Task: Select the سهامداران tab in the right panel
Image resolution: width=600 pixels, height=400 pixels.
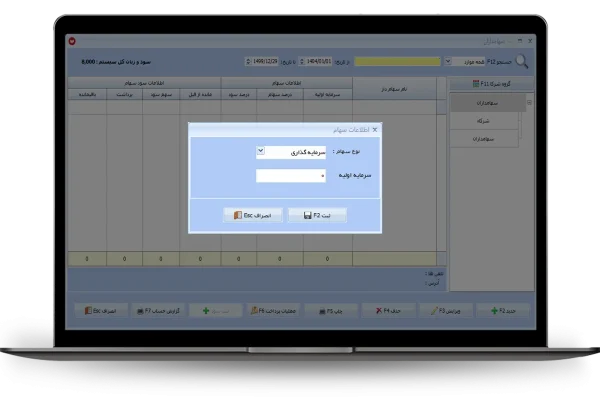Action: (489, 102)
